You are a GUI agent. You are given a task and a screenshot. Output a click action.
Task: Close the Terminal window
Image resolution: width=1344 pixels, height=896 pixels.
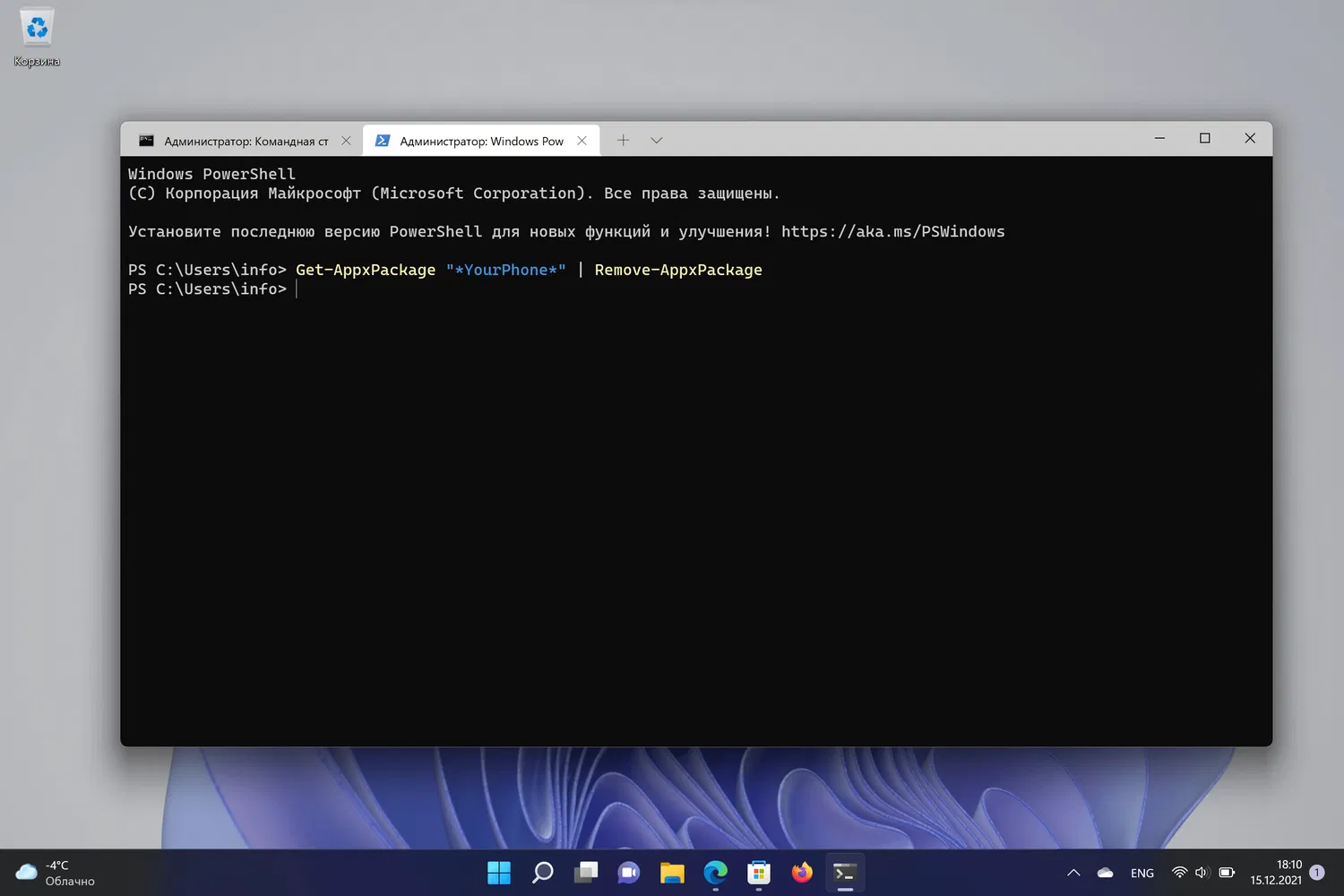[x=1250, y=138]
